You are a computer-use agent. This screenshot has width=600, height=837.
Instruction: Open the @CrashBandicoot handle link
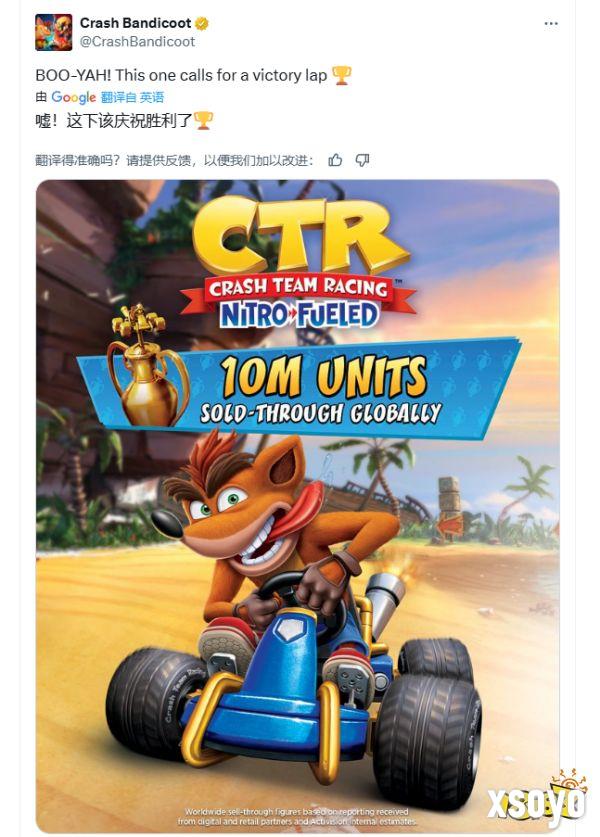coord(137,42)
